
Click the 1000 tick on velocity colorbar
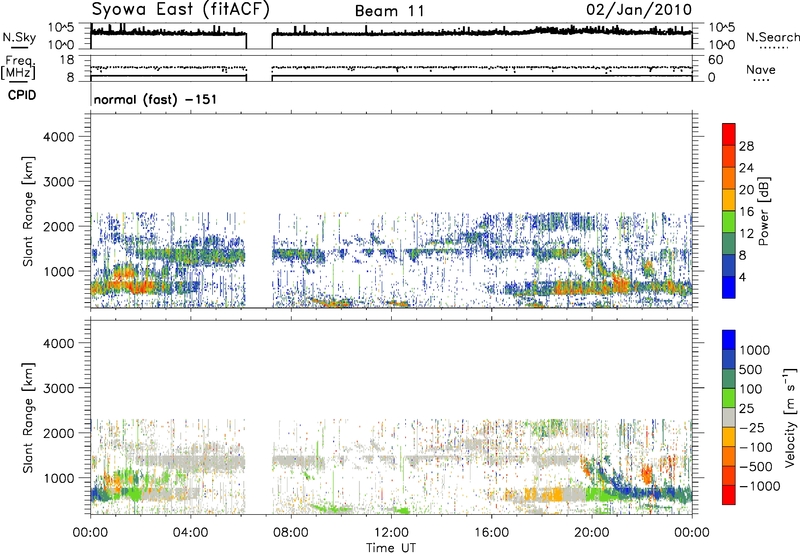pos(755,350)
